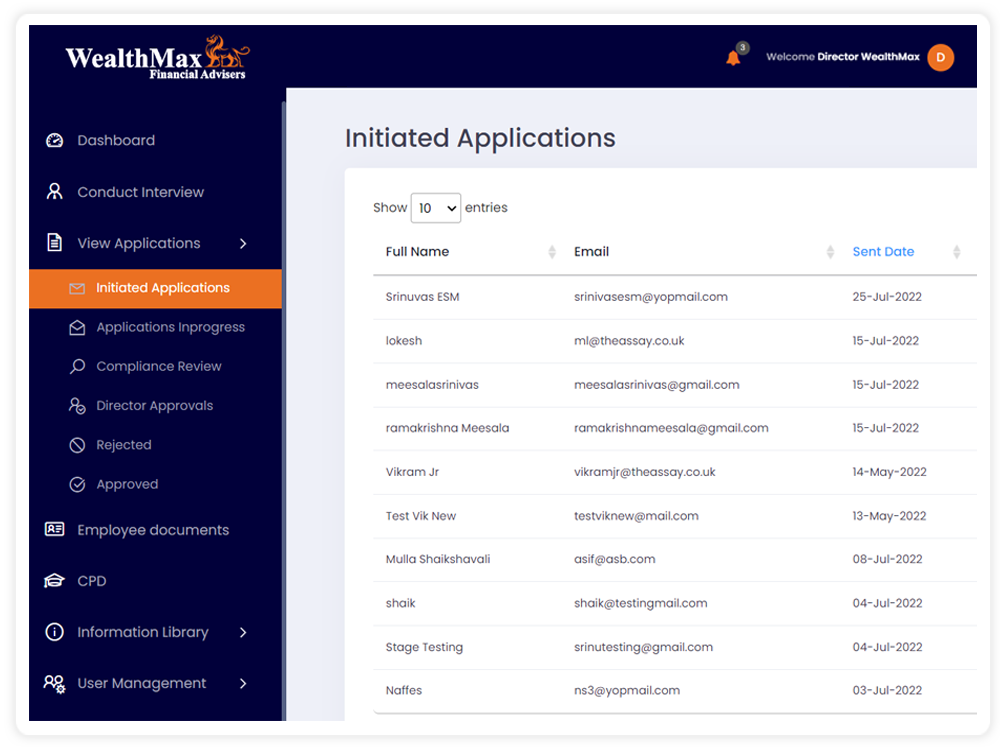Screen dimensions: 1000x753
Task: Select Initiated Applications menu item
Action: click(156, 288)
